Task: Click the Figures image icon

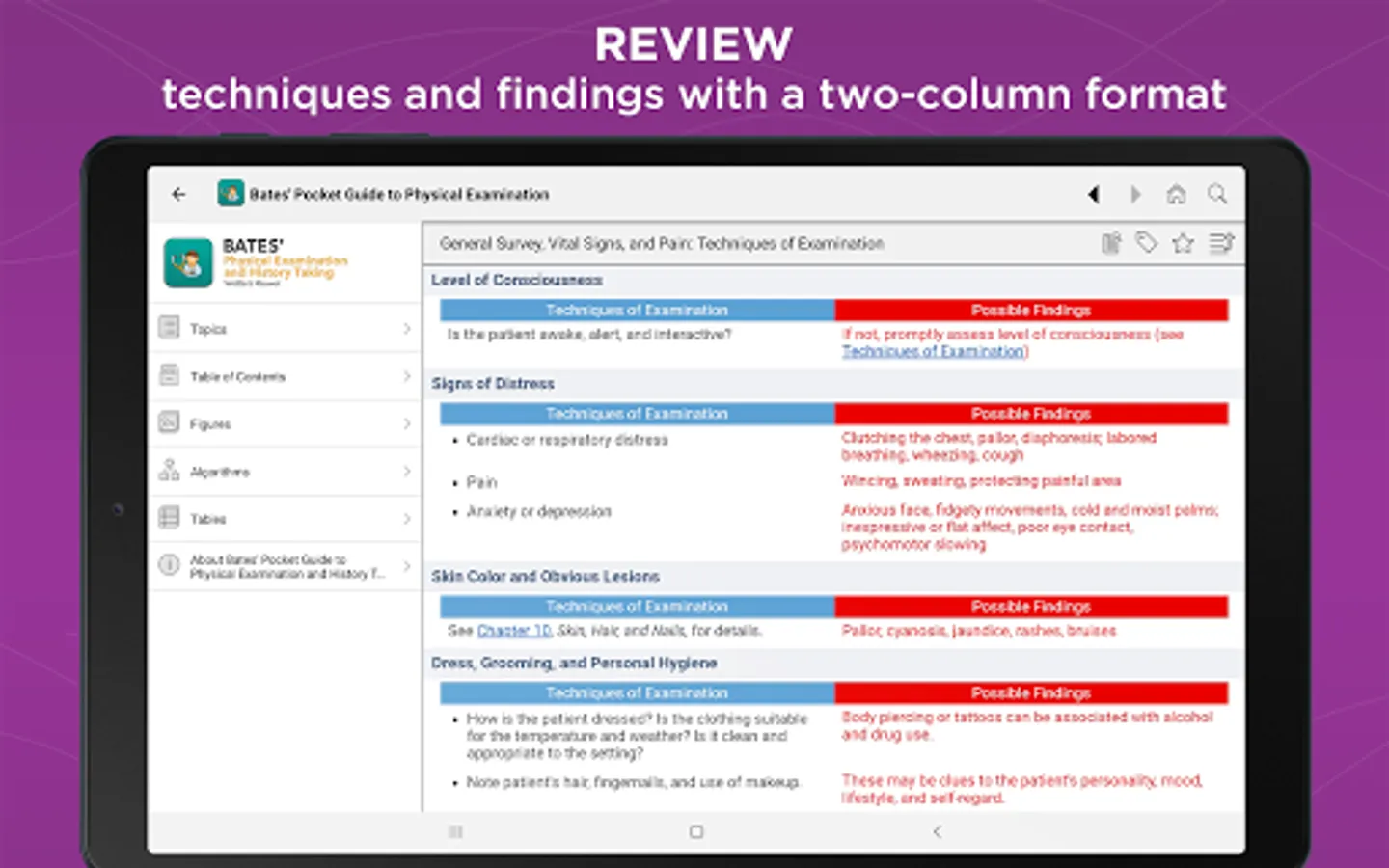Action: point(169,422)
